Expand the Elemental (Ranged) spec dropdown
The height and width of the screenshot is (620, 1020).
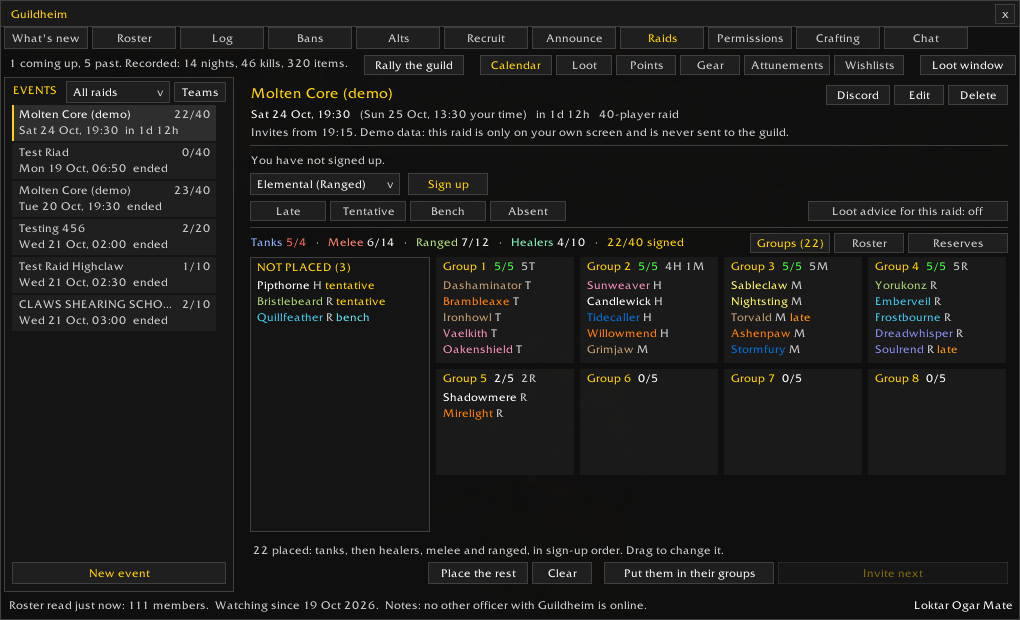click(325, 184)
